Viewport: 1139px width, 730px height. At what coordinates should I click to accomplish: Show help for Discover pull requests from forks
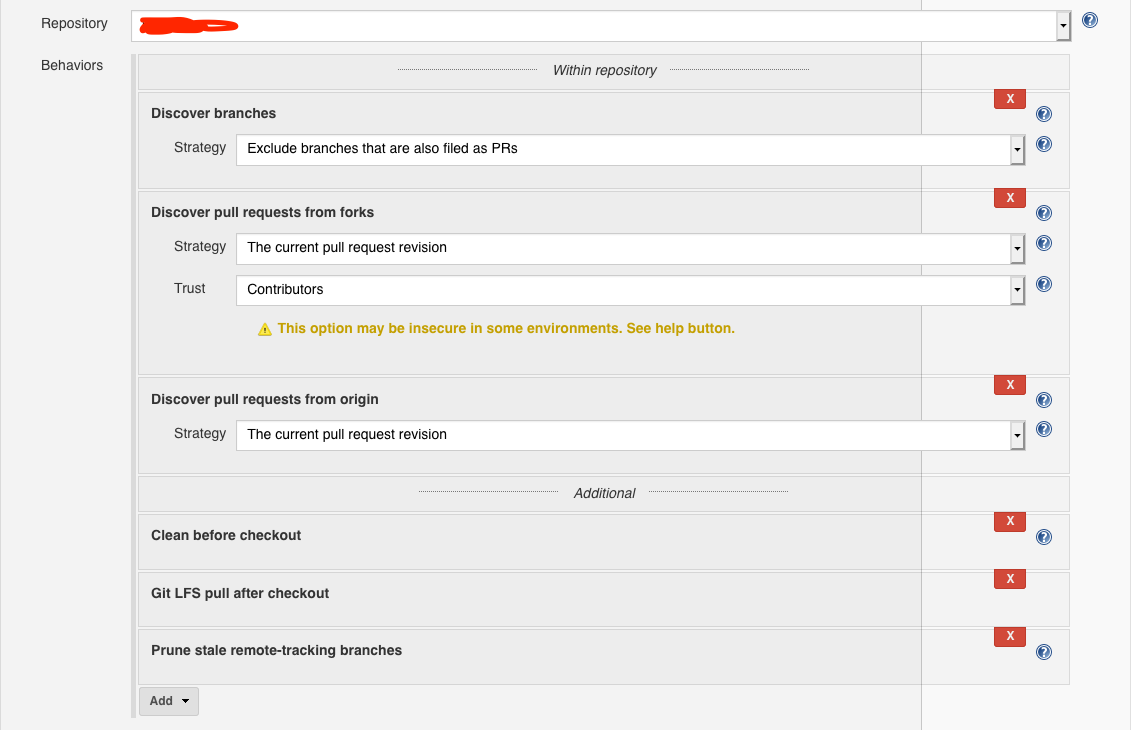coord(1044,213)
